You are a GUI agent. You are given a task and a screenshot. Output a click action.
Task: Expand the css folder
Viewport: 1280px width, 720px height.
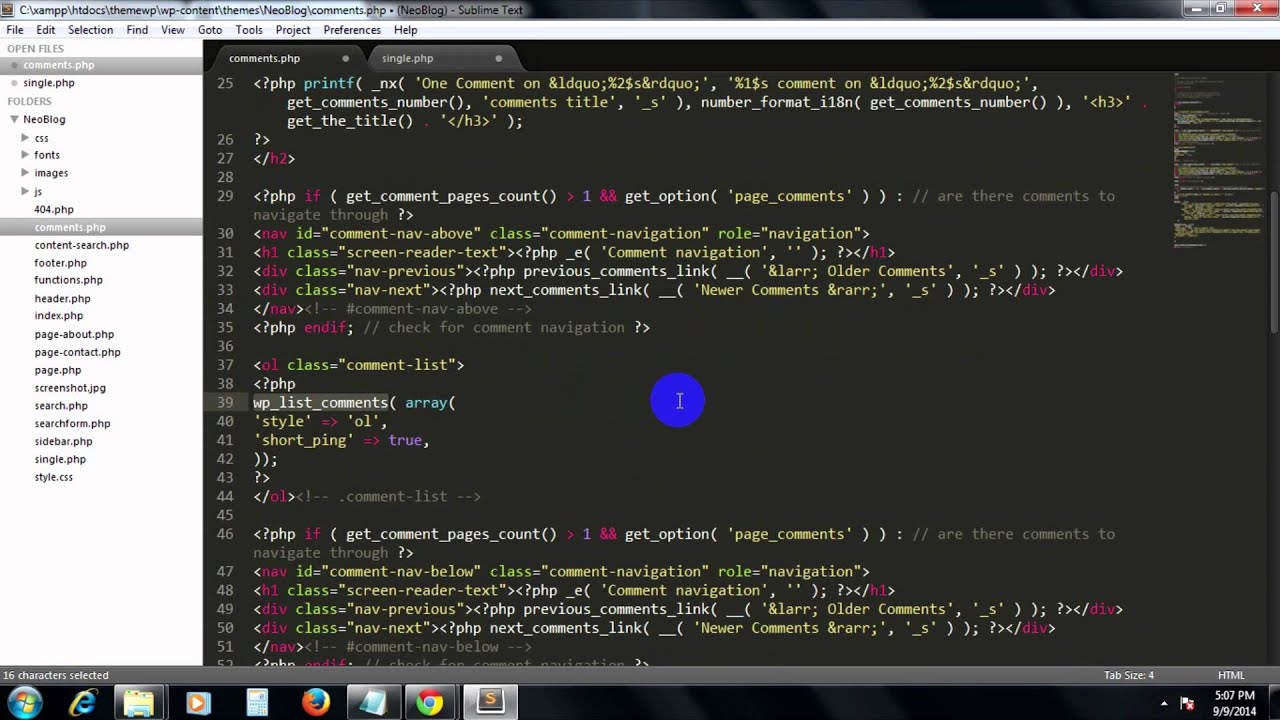tap(25, 137)
